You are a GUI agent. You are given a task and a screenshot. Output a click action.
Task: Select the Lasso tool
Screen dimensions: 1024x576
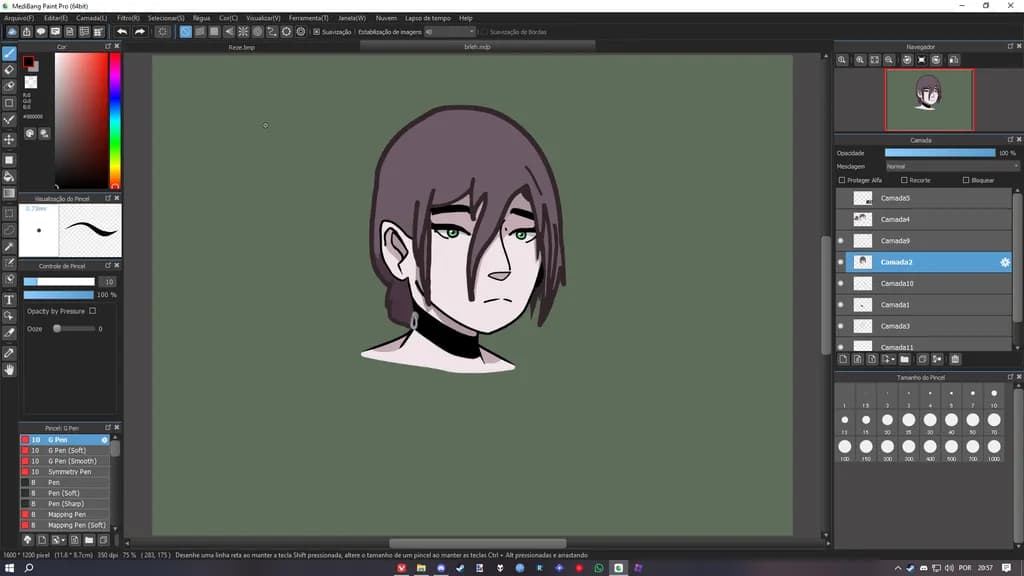click(9, 230)
